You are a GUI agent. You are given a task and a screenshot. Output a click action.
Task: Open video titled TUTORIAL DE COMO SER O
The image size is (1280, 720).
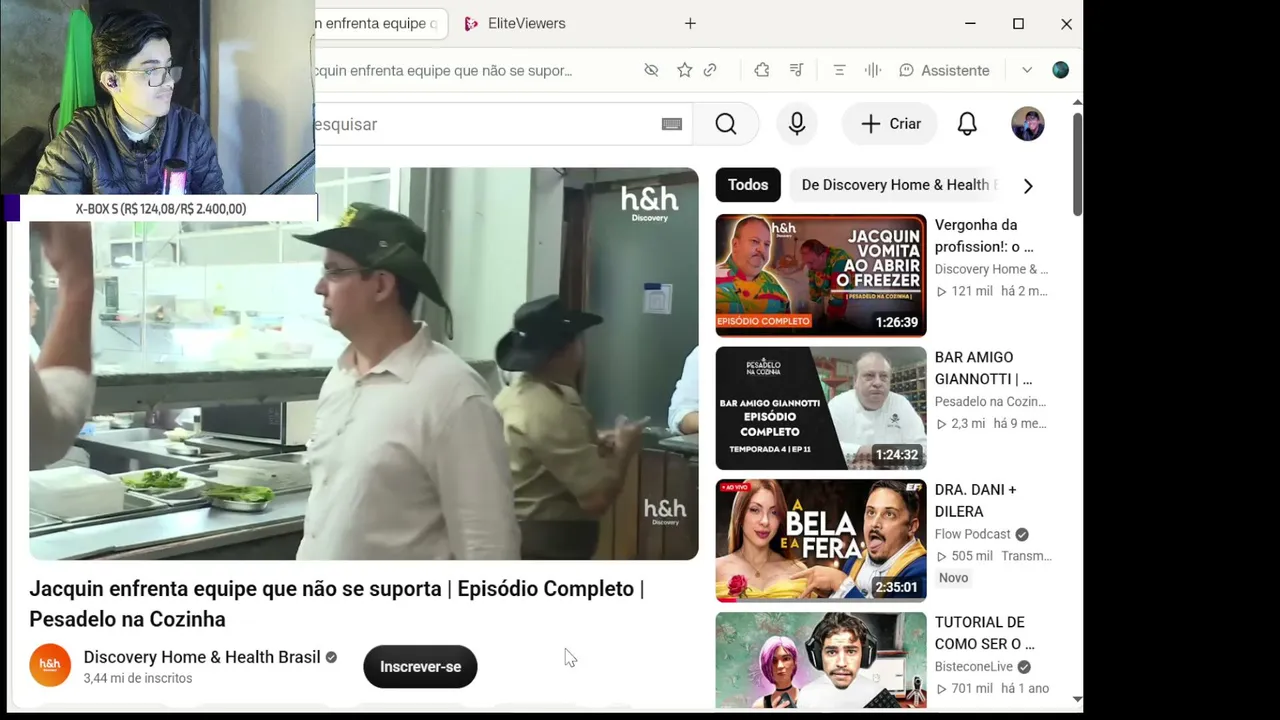(985, 633)
